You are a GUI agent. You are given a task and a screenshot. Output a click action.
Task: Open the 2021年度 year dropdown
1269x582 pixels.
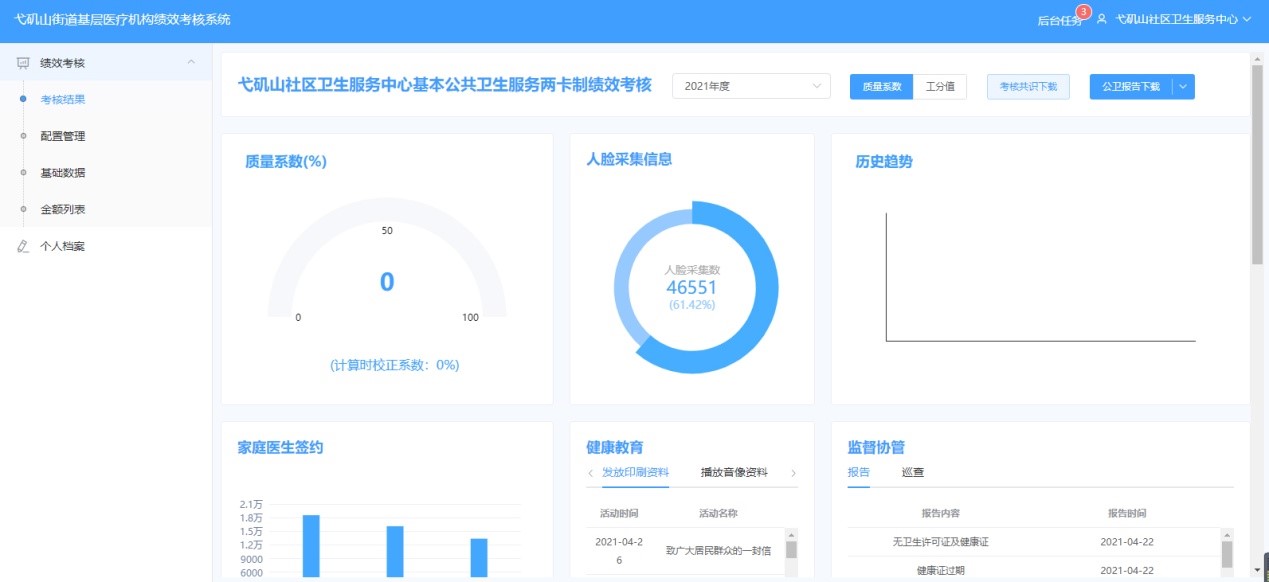(x=751, y=86)
